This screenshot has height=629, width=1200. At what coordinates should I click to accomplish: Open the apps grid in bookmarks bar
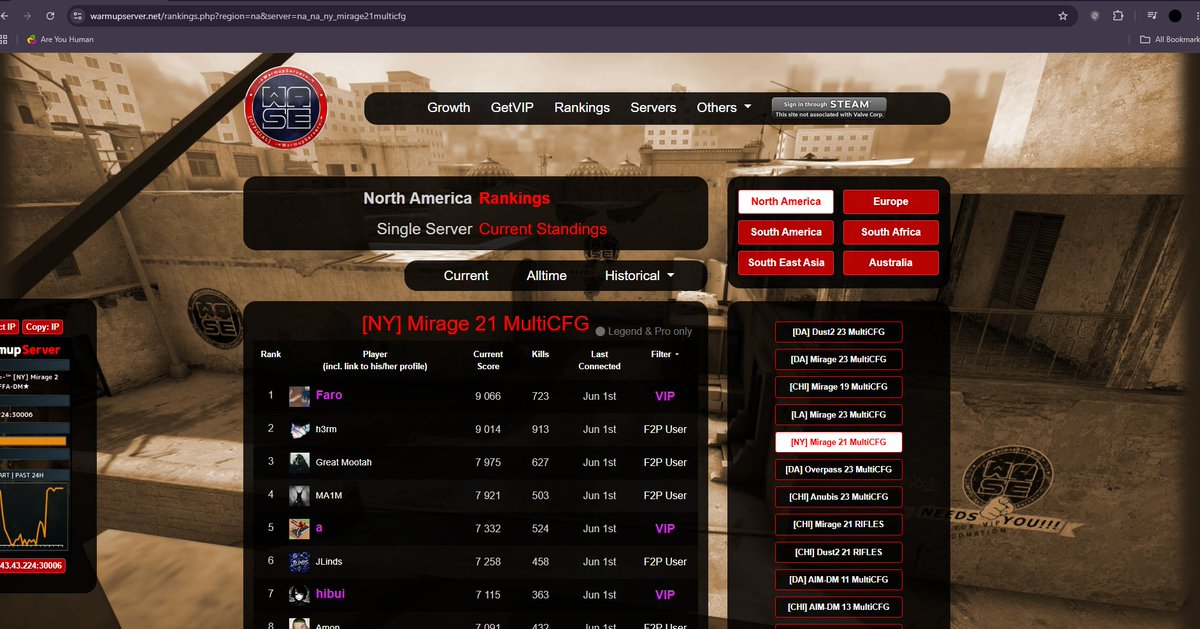click(4, 39)
